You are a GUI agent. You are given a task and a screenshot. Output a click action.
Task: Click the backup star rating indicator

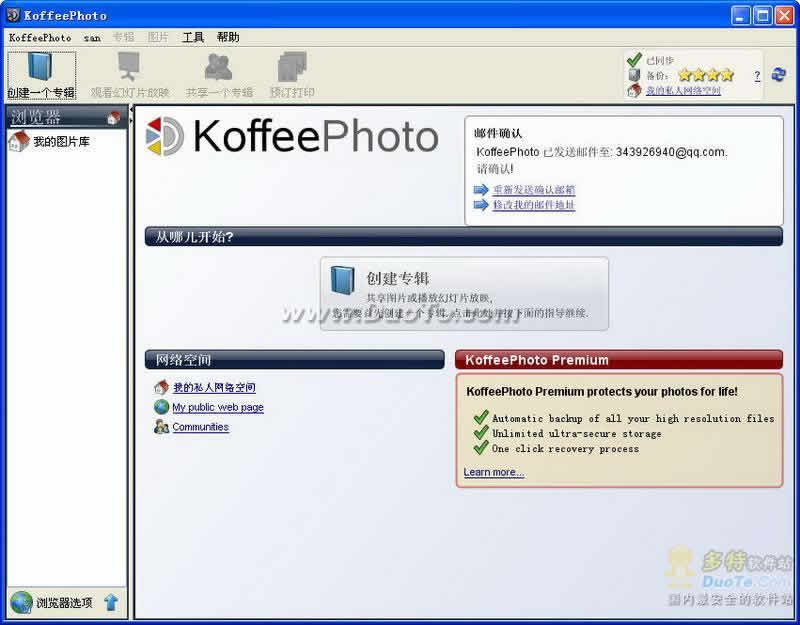click(706, 76)
